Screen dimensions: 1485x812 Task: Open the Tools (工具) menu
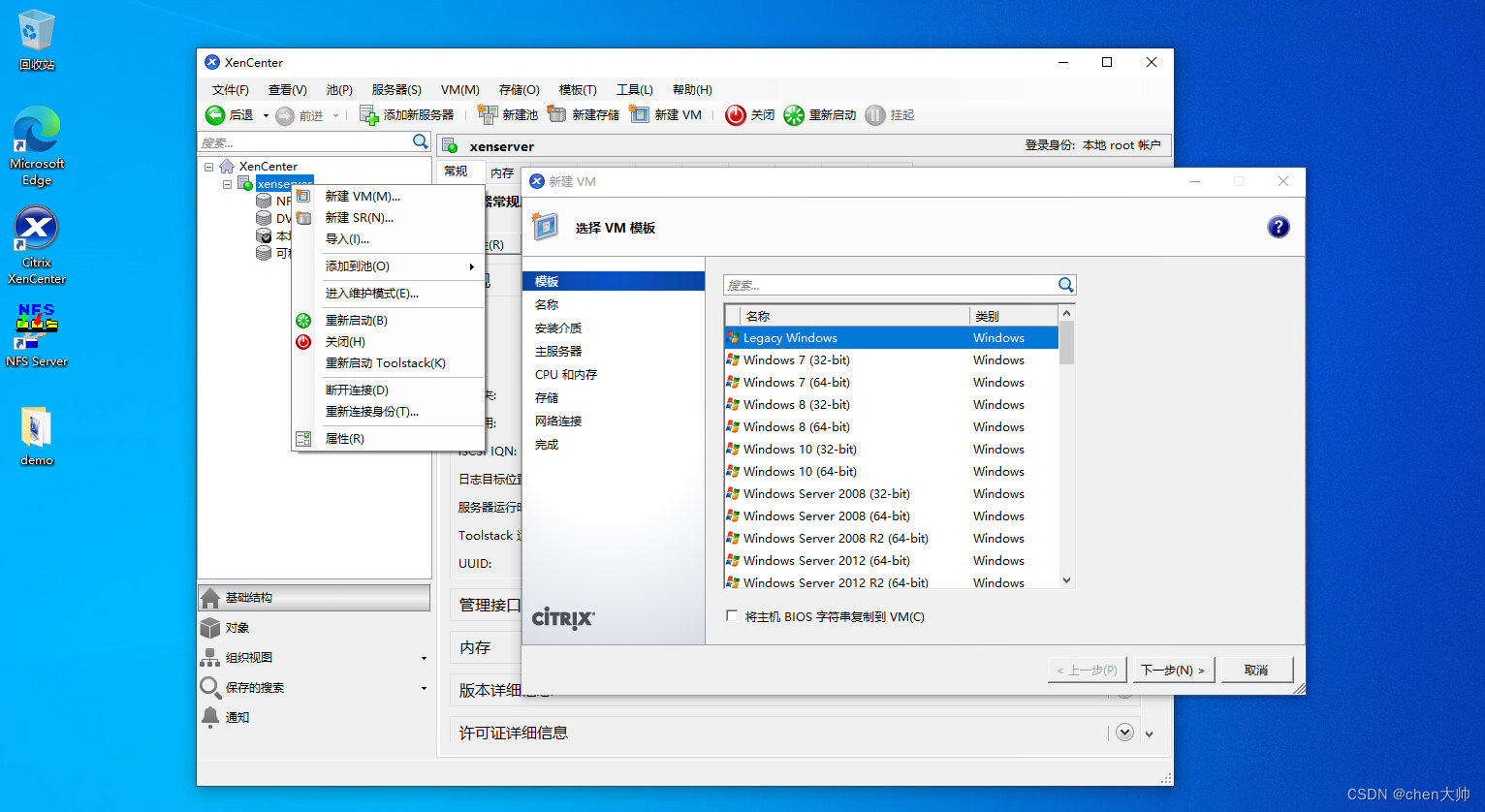tap(635, 90)
